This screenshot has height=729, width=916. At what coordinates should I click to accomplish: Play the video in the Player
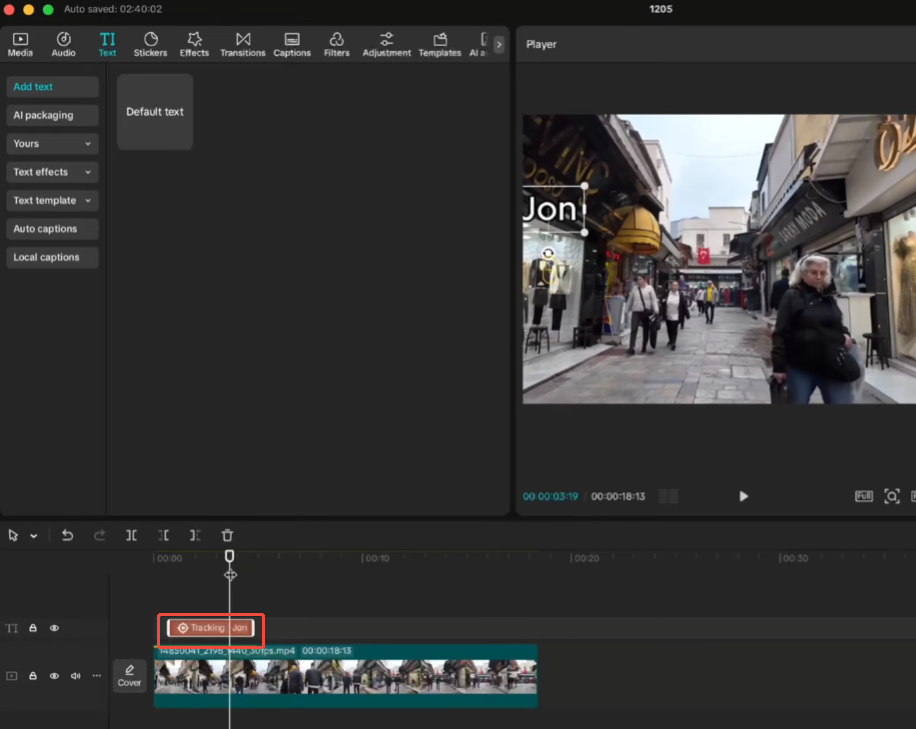743,496
